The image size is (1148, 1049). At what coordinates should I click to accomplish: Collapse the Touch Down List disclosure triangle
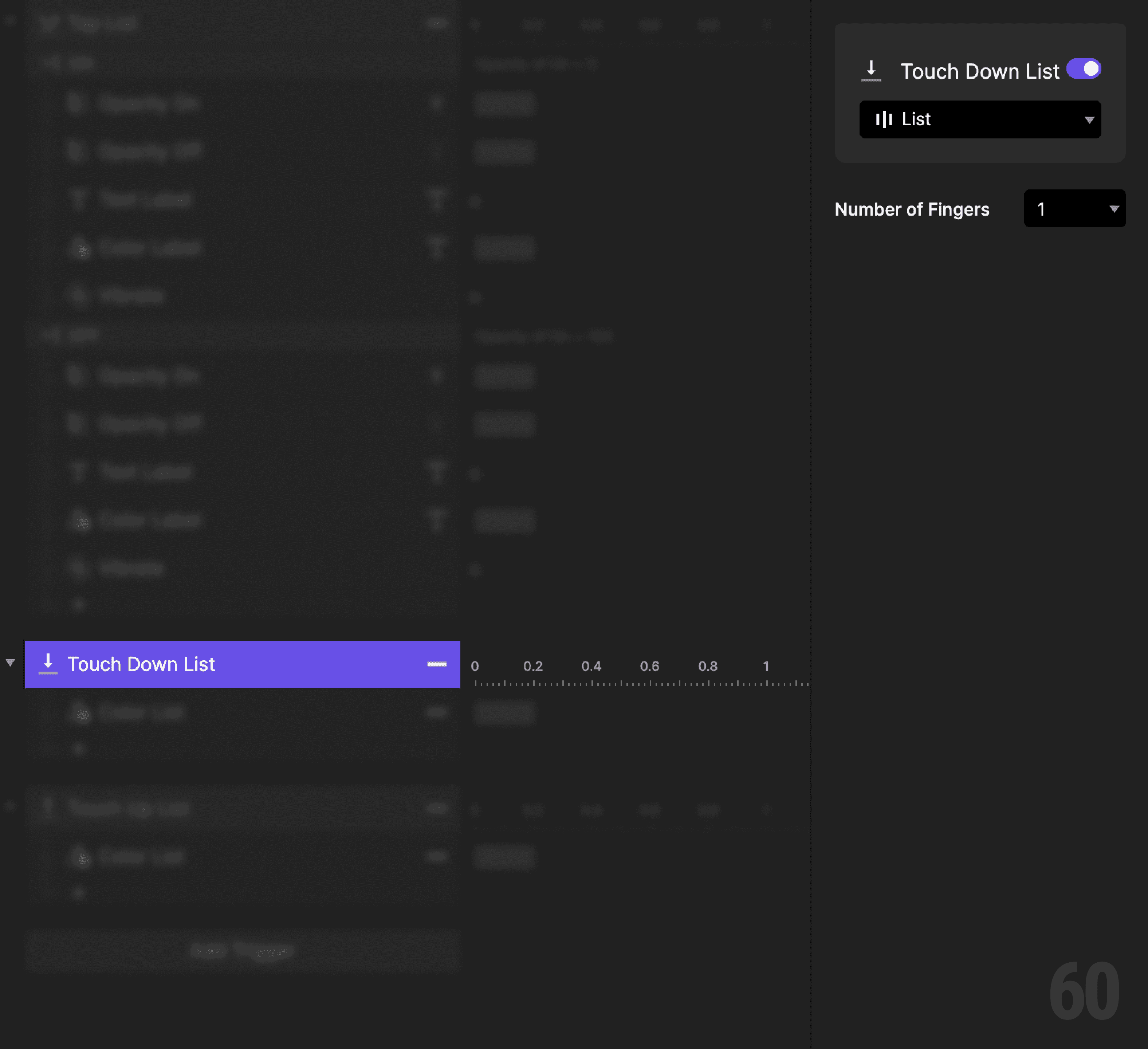[x=10, y=662]
